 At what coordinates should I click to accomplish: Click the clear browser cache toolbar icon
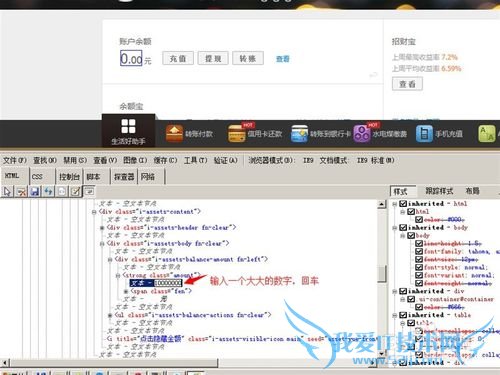(21, 191)
